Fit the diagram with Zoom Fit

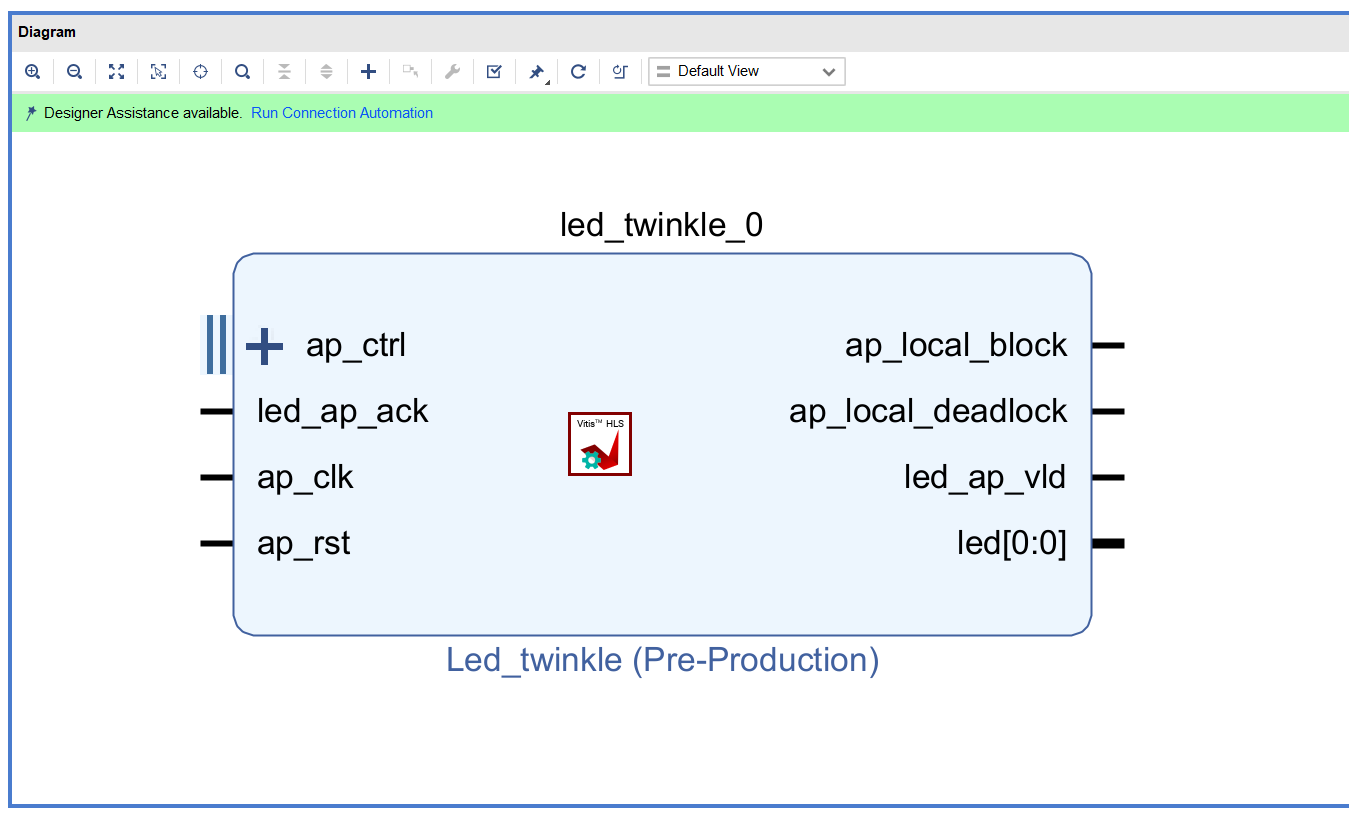pos(116,71)
